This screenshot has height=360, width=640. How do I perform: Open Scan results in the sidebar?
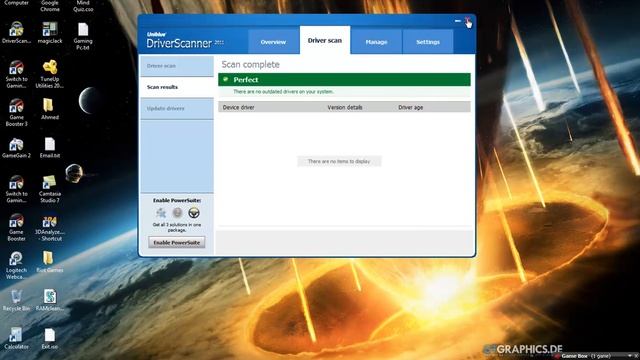177,87
